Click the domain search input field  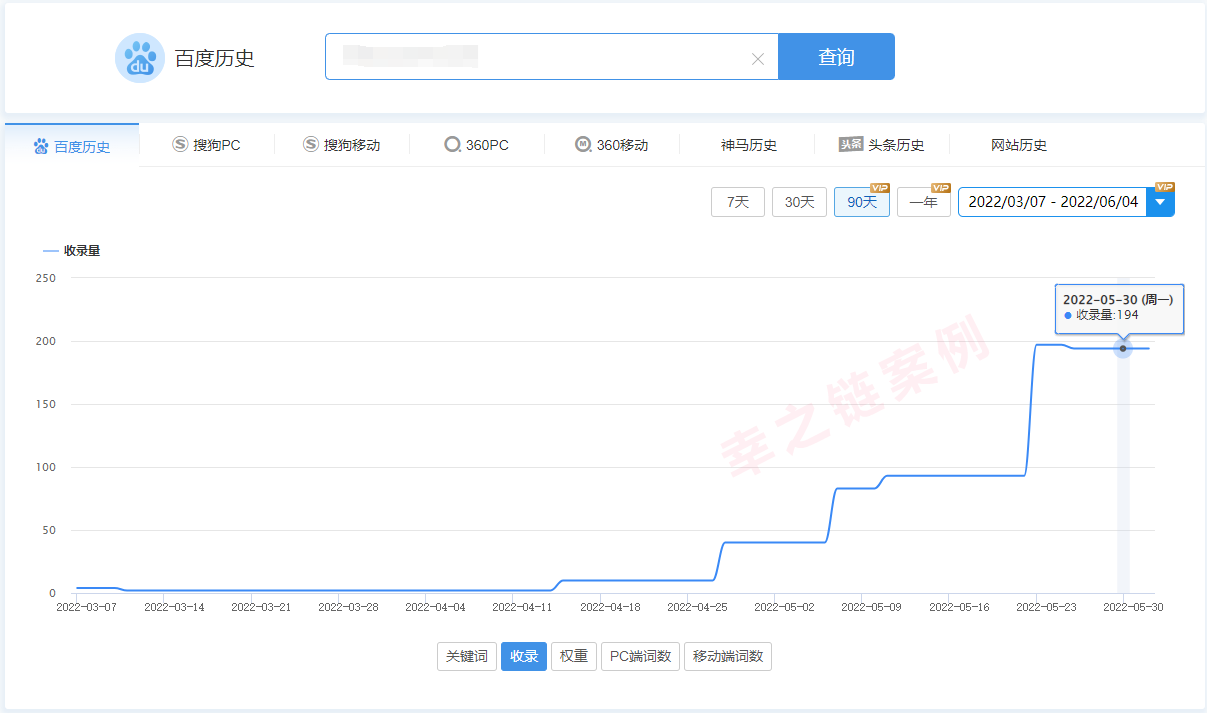click(x=540, y=57)
